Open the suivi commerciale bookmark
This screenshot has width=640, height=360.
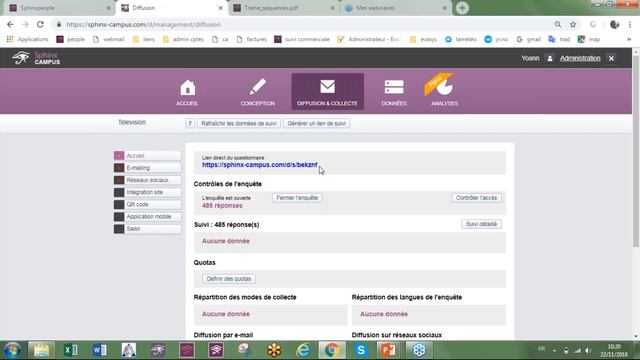click(302, 39)
